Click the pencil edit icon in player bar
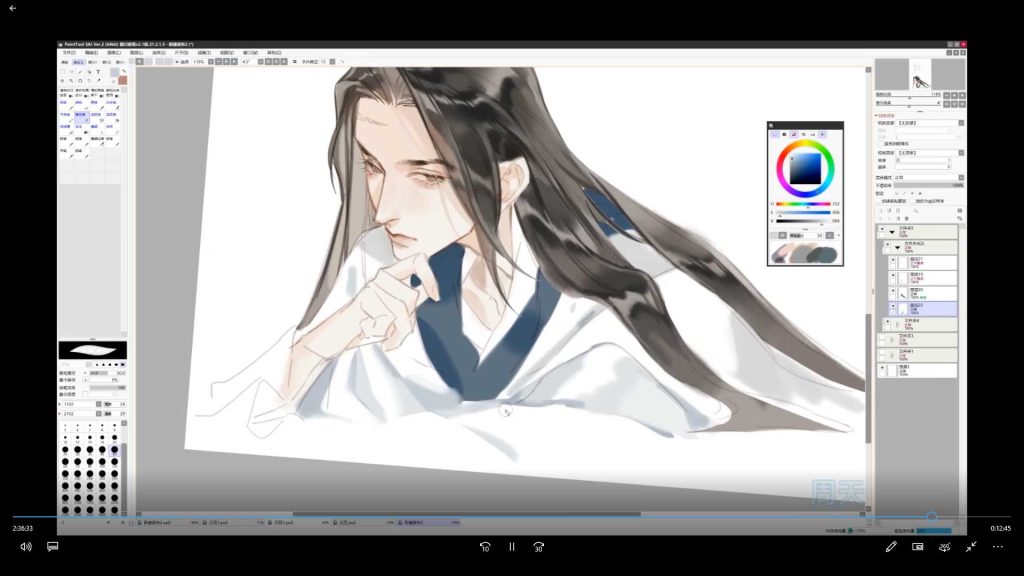The width and height of the screenshot is (1024, 576). coord(891,547)
